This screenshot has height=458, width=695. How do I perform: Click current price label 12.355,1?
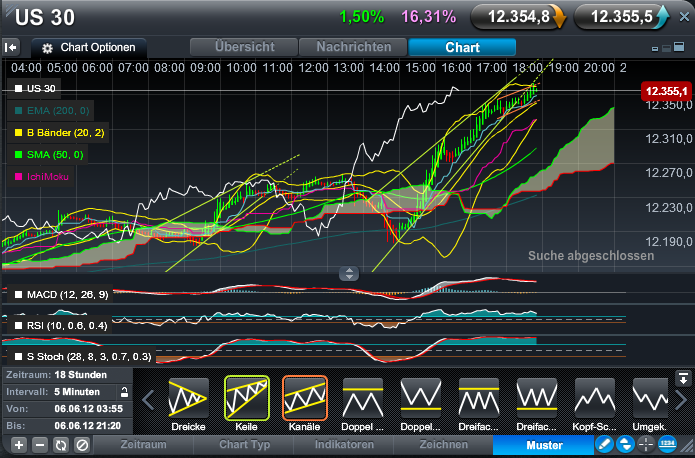pos(666,91)
